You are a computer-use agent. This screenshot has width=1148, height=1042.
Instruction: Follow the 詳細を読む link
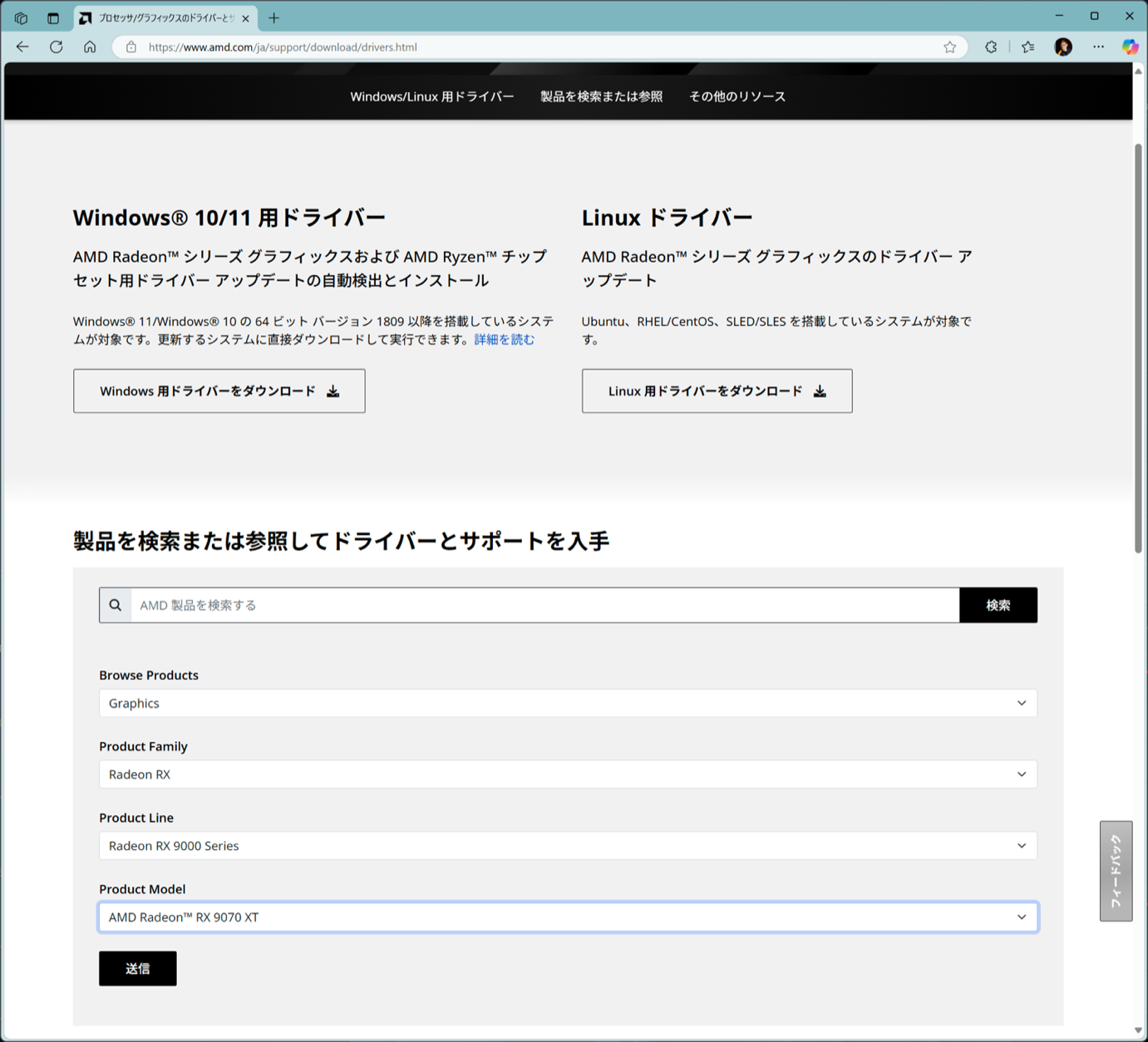505,339
